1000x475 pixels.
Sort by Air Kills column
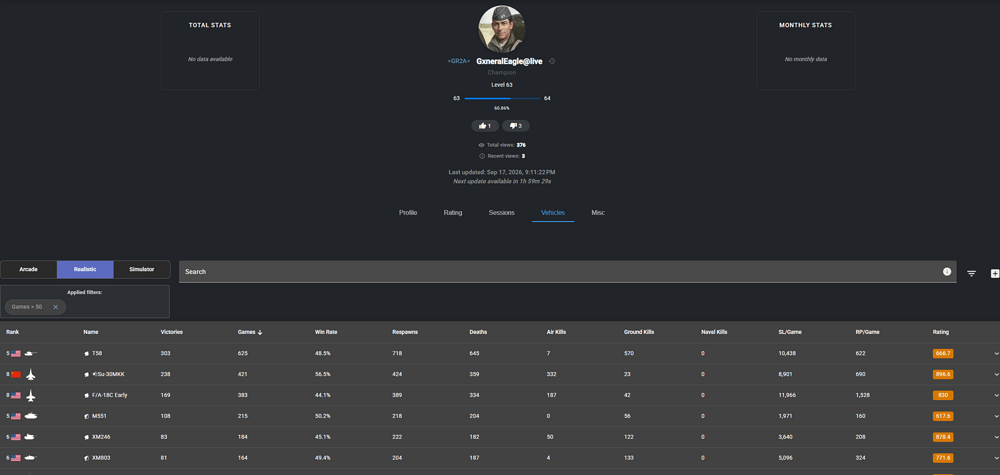[x=556, y=332]
